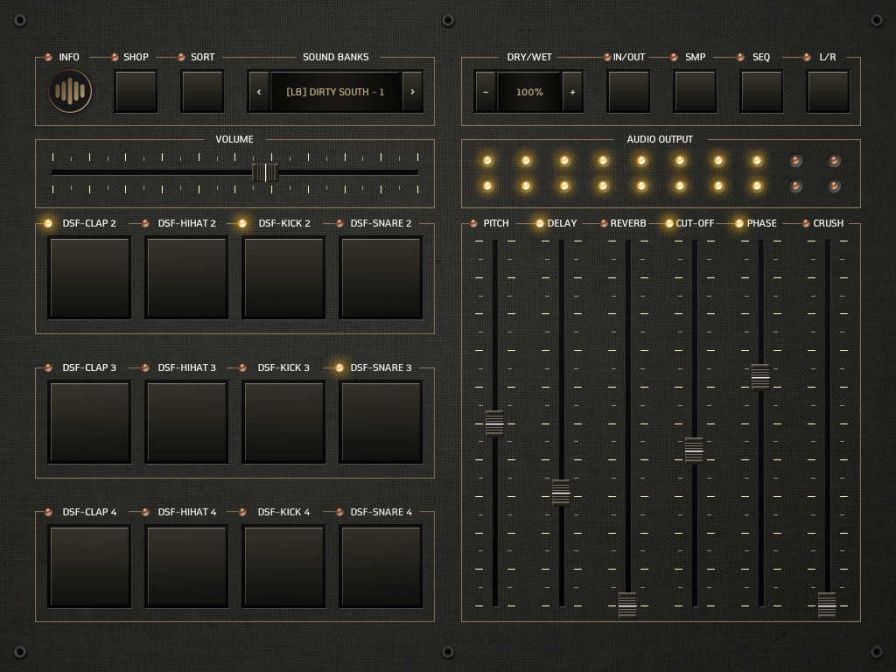Viewport: 896px width, 672px height.
Task: Click the waveform logo icon beside INFO
Action: tap(69, 90)
